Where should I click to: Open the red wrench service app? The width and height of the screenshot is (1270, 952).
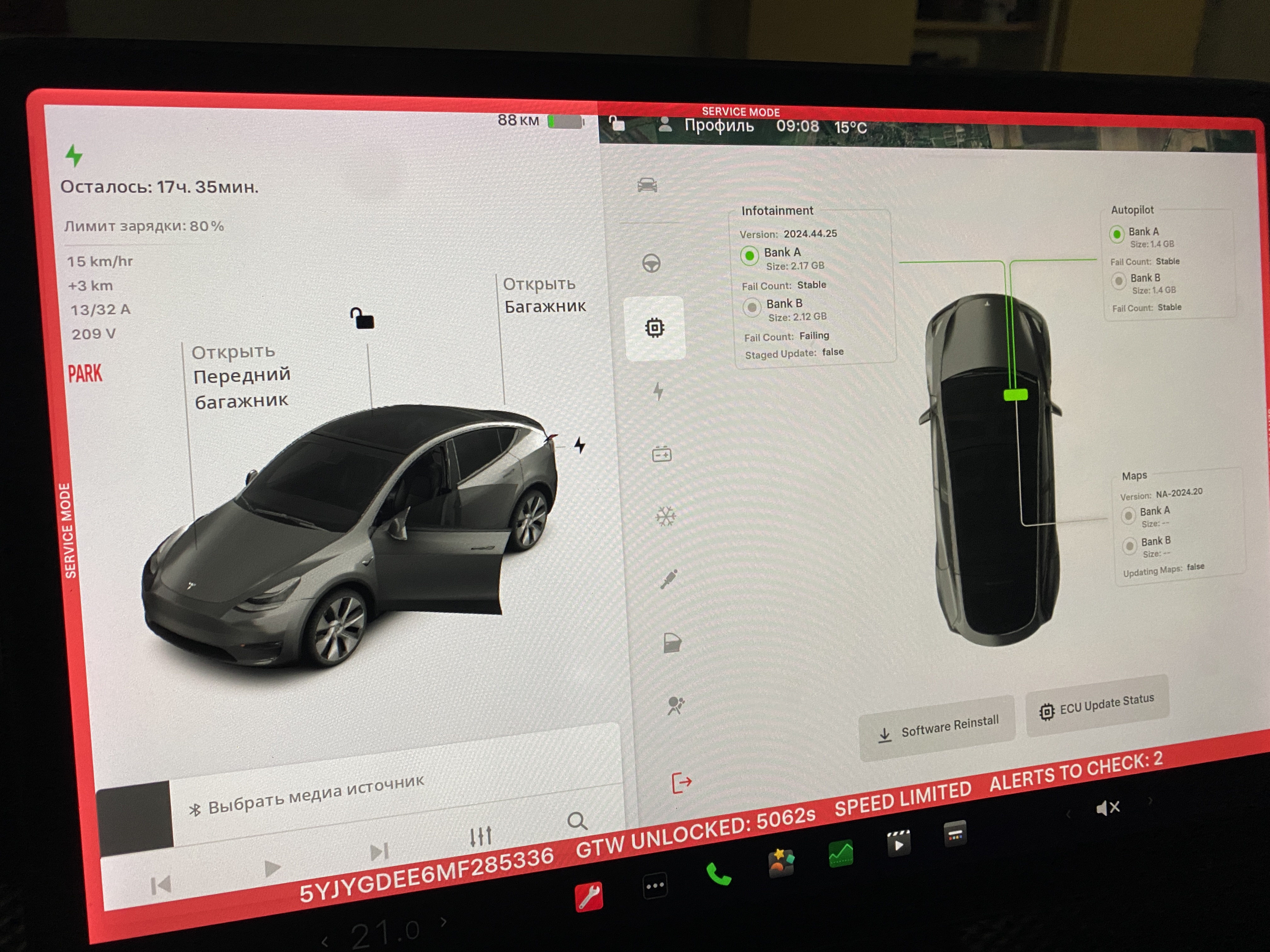(589, 896)
